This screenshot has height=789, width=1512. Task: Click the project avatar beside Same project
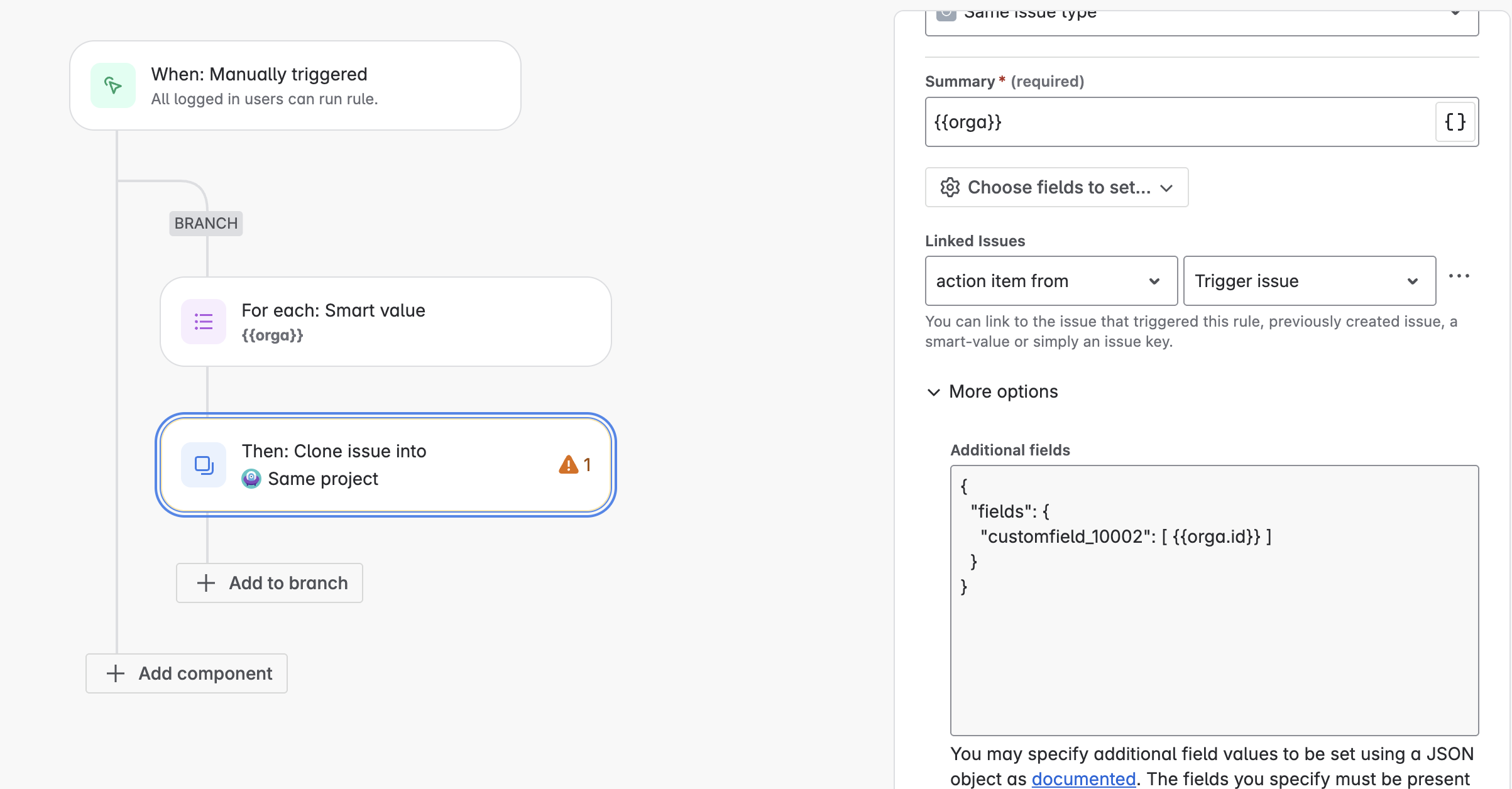point(251,479)
